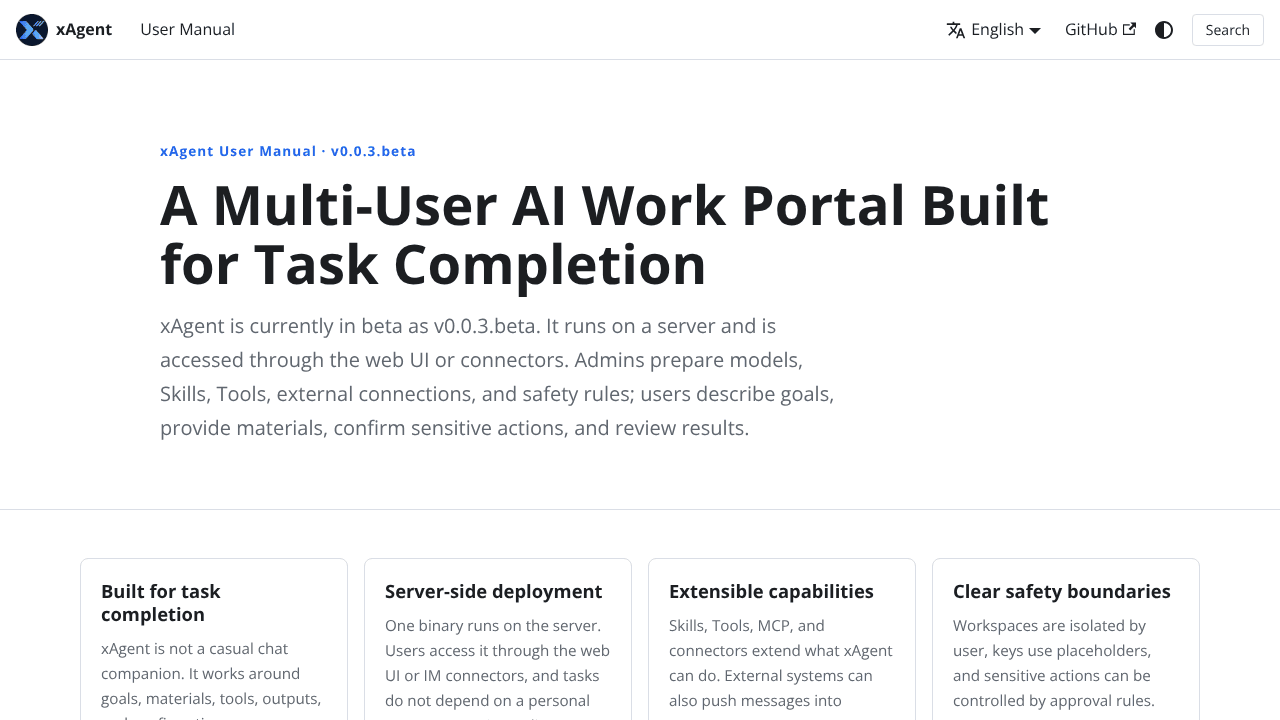This screenshot has height=720, width=1280.
Task: Click the intro paragraph about xAgent beta
Action: (x=497, y=377)
